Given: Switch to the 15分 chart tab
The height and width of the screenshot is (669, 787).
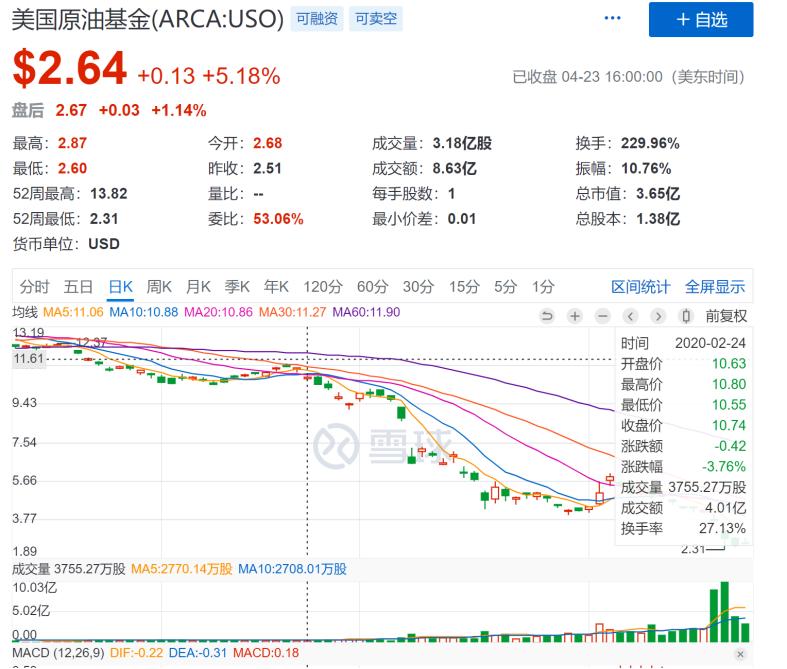Looking at the screenshot, I should (x=464, y=287).
